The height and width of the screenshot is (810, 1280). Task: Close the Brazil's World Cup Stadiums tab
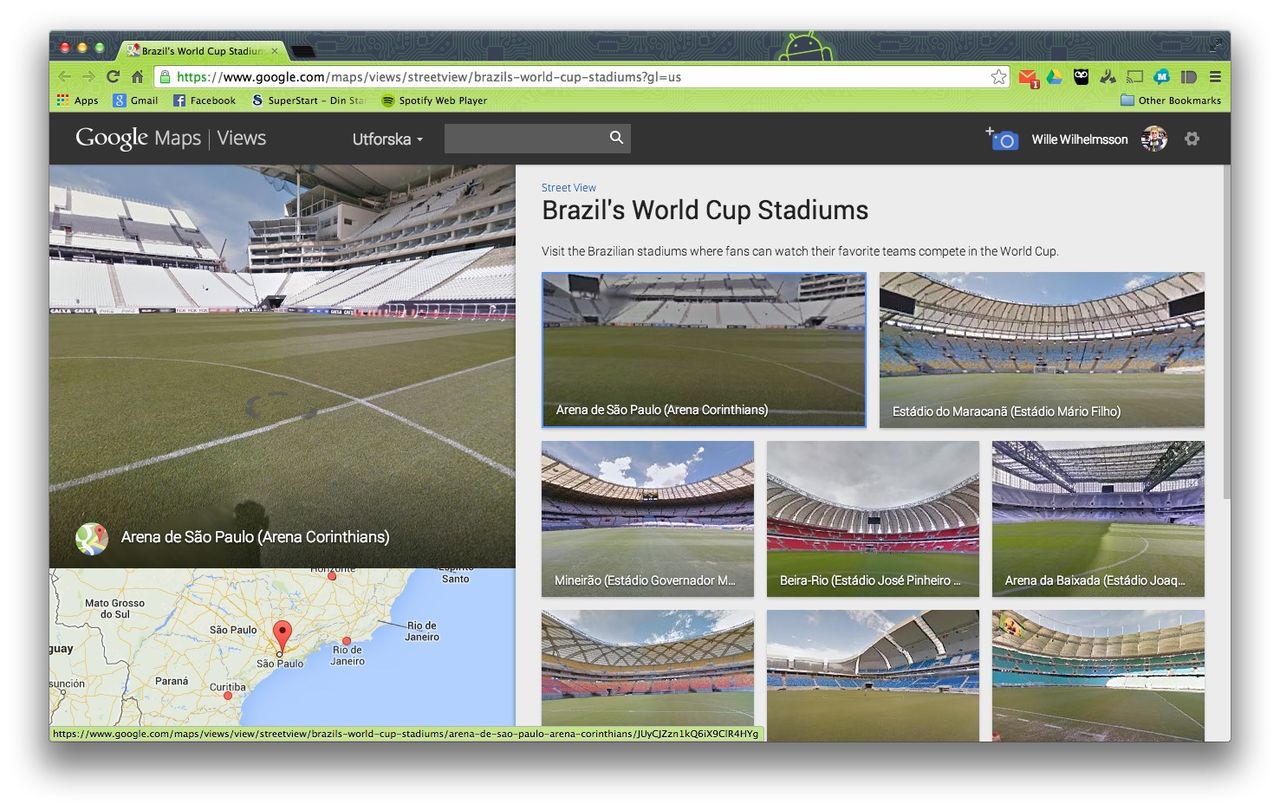coord(275,50)
